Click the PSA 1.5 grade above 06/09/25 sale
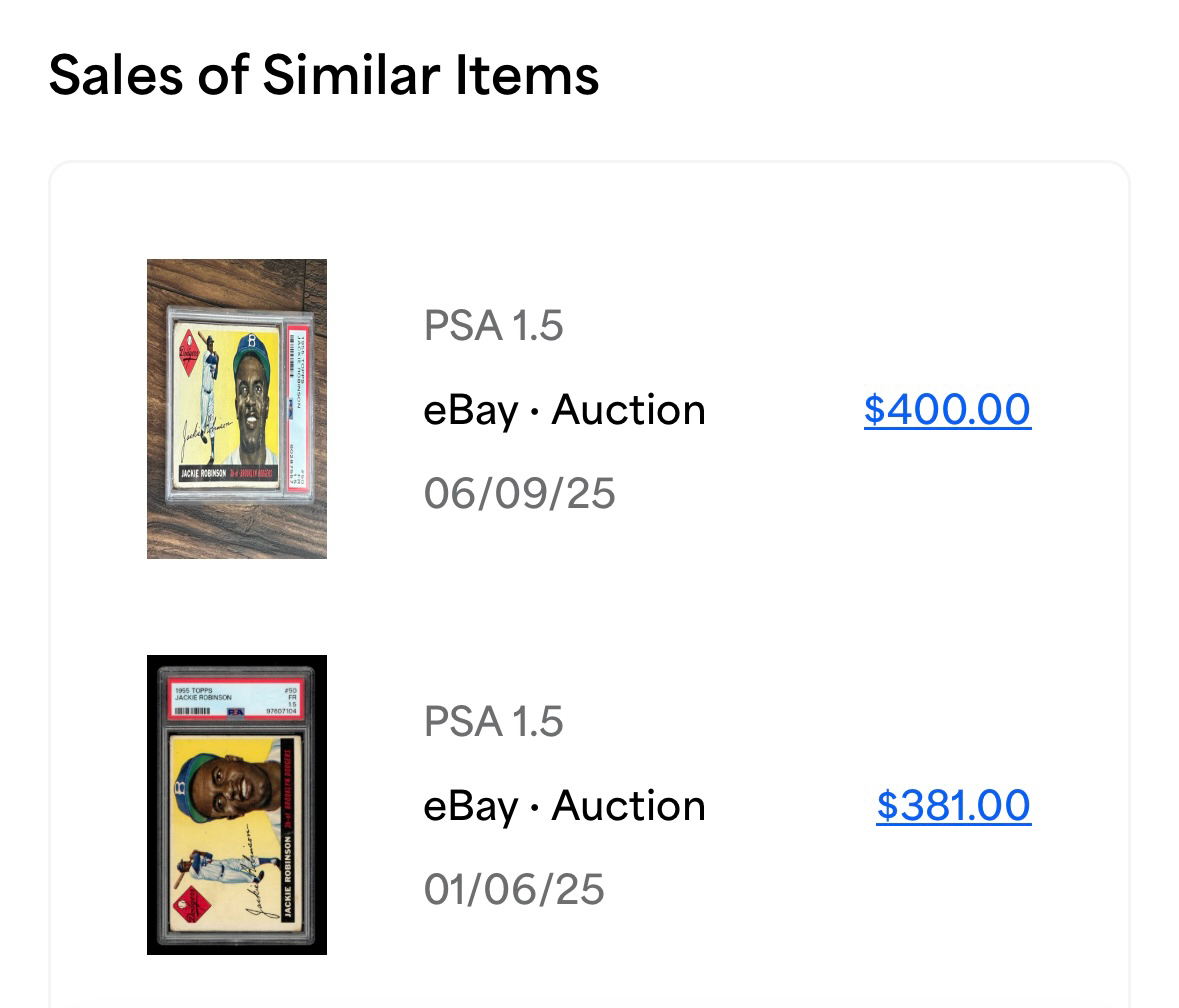Screen dimensions: 1179x1008 (493, 326)
